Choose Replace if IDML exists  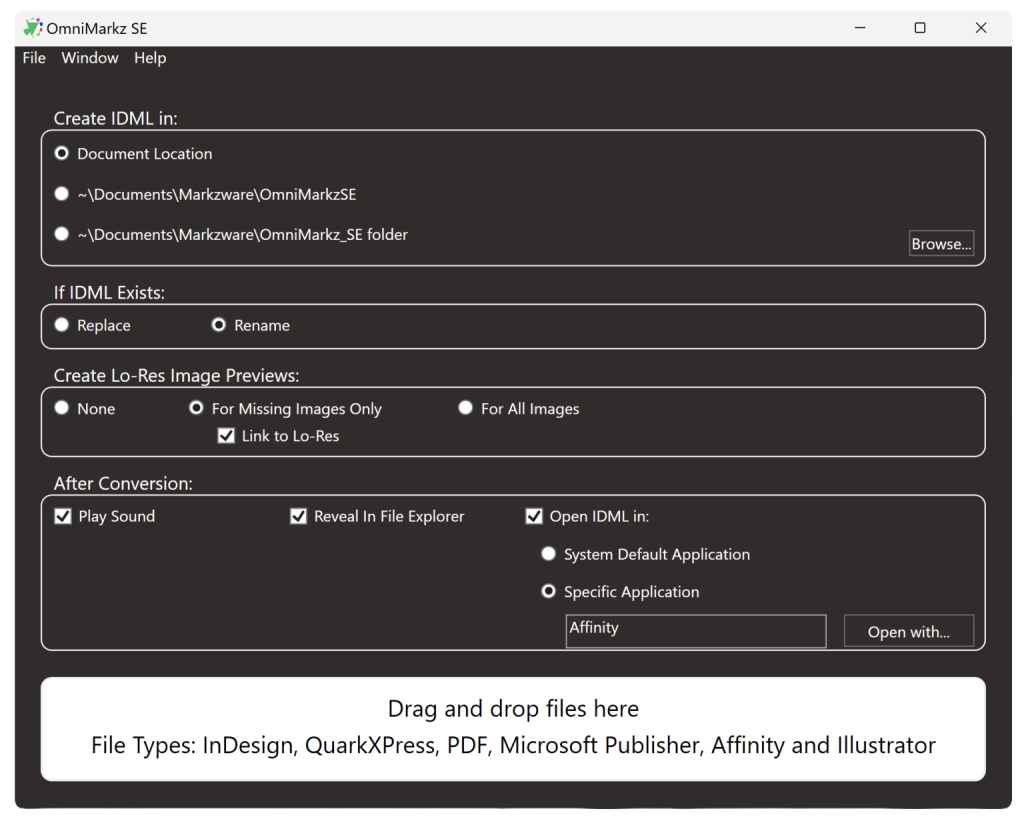click(x=62, y=325)
